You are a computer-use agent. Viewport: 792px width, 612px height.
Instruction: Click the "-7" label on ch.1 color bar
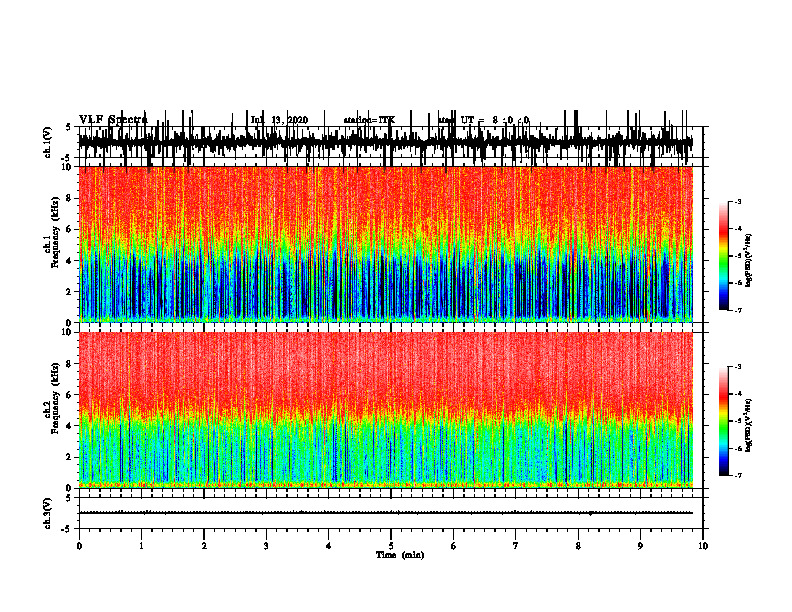click(x=737, y=310)
